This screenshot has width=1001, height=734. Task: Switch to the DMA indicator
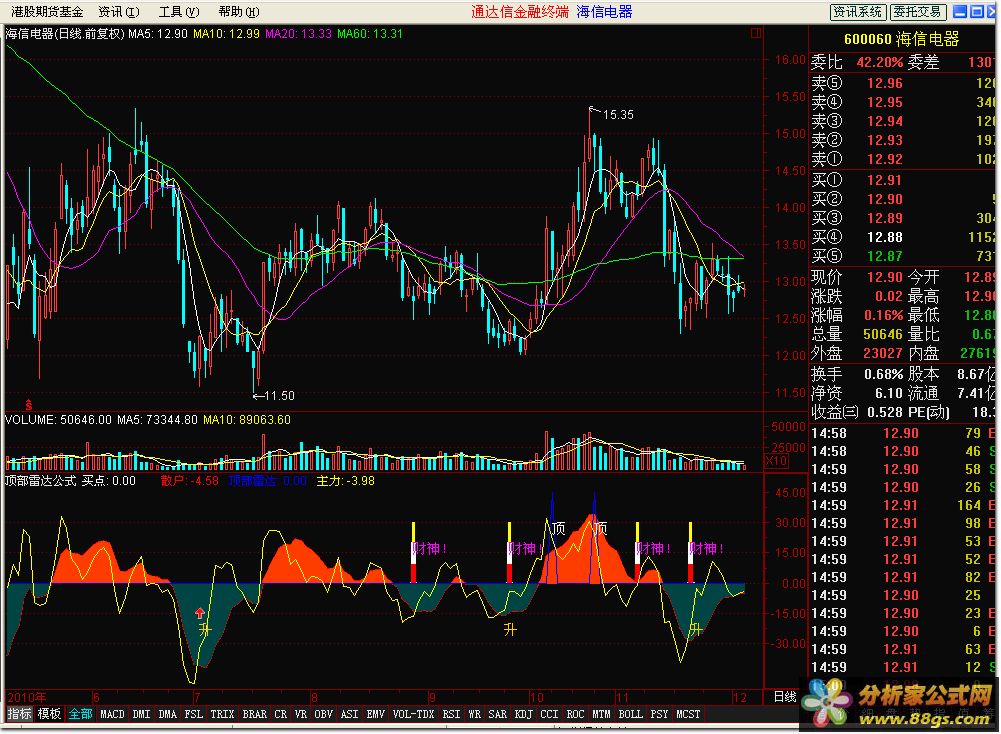point(167,714)
